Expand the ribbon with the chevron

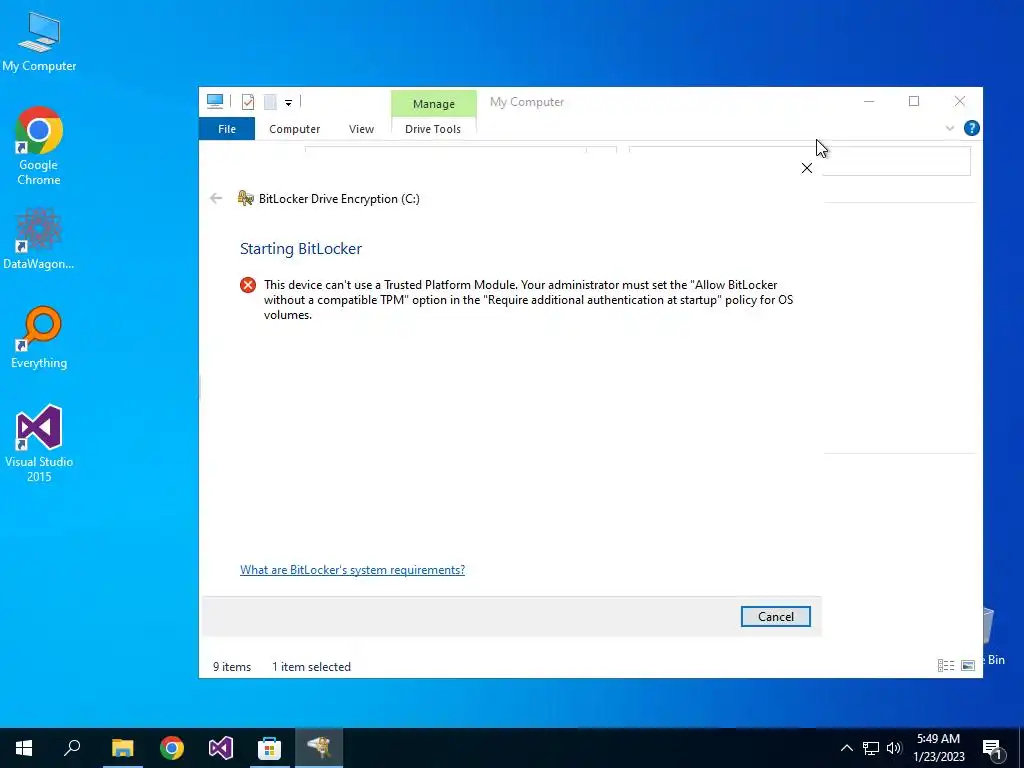(950, 128)
